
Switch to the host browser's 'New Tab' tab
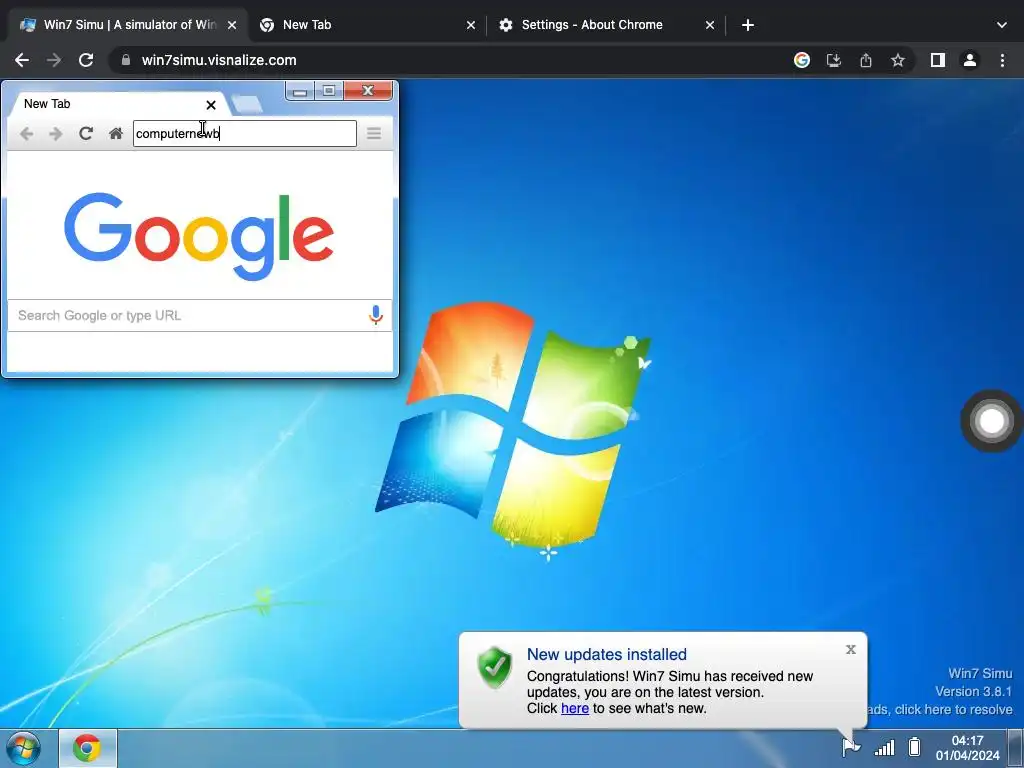click(x=366, y=25)
